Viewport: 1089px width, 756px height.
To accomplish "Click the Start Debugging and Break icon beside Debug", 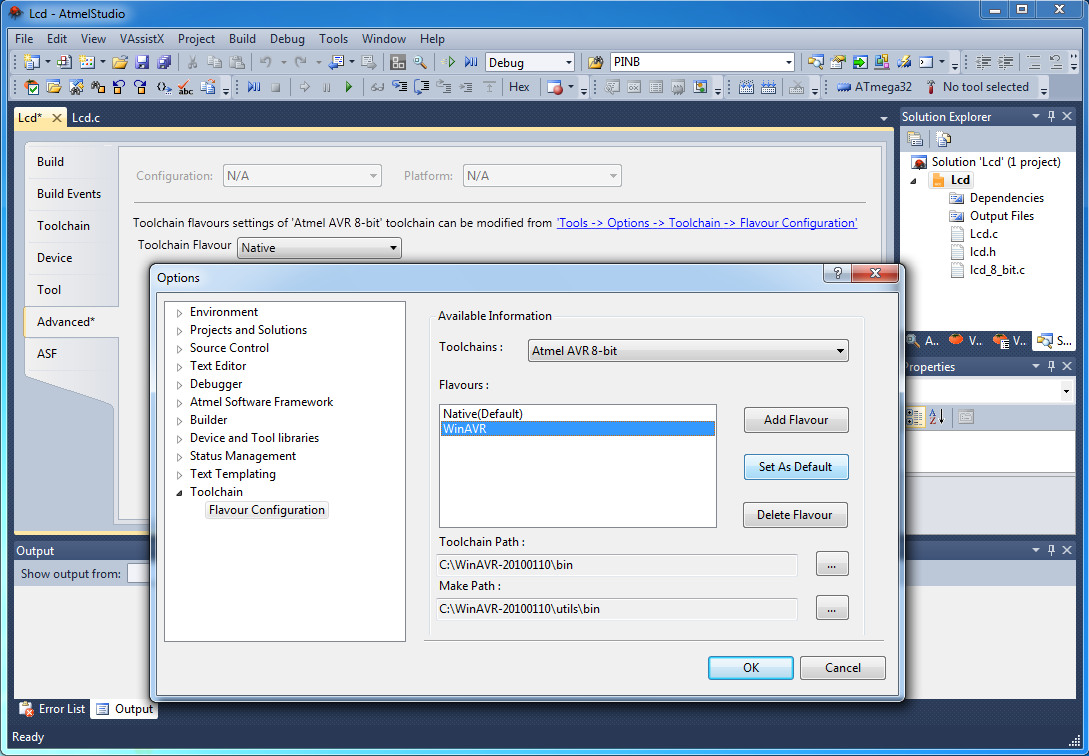I will point(471,62).
